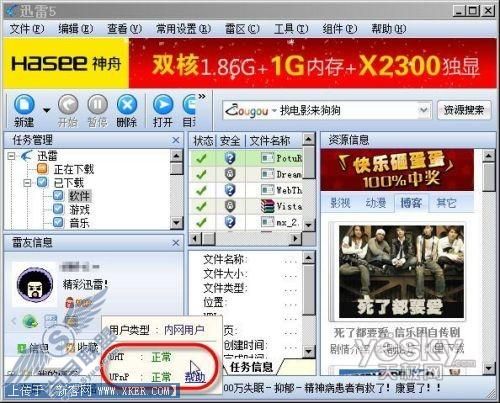Expand the Gougou search box dropdown

coord(424,110)
